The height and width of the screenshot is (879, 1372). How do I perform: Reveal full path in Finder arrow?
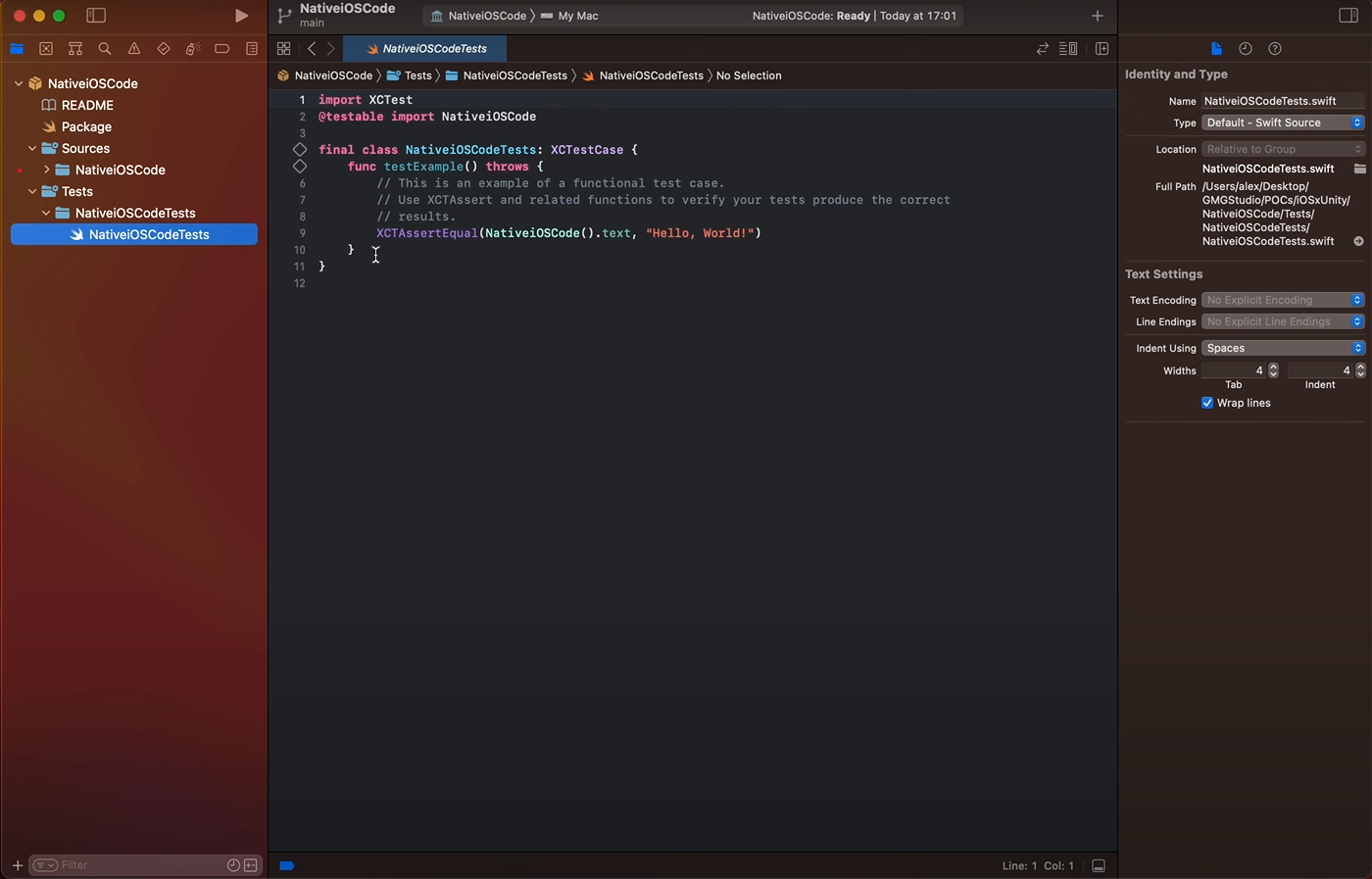[x=1358, y=241]
